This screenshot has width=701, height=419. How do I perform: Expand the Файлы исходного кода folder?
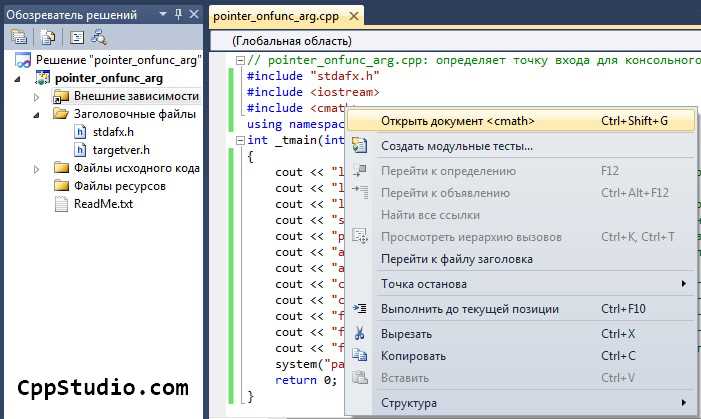pyautogui.click(x=37, y=169)
